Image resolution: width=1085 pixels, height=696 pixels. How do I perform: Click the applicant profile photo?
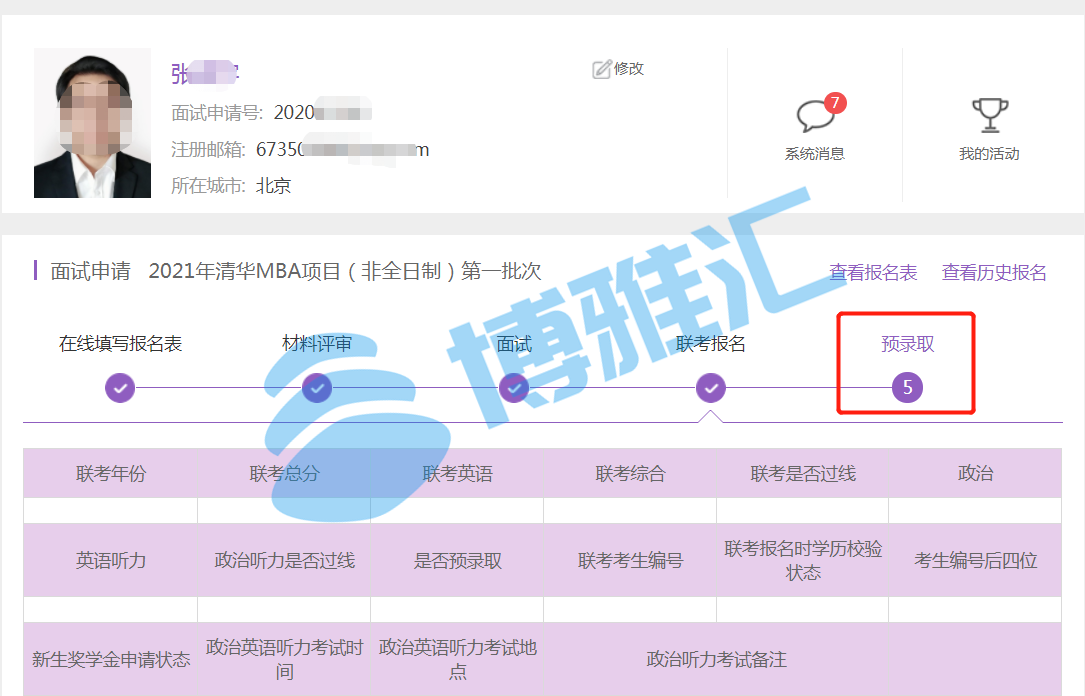(x=93, y=123)
